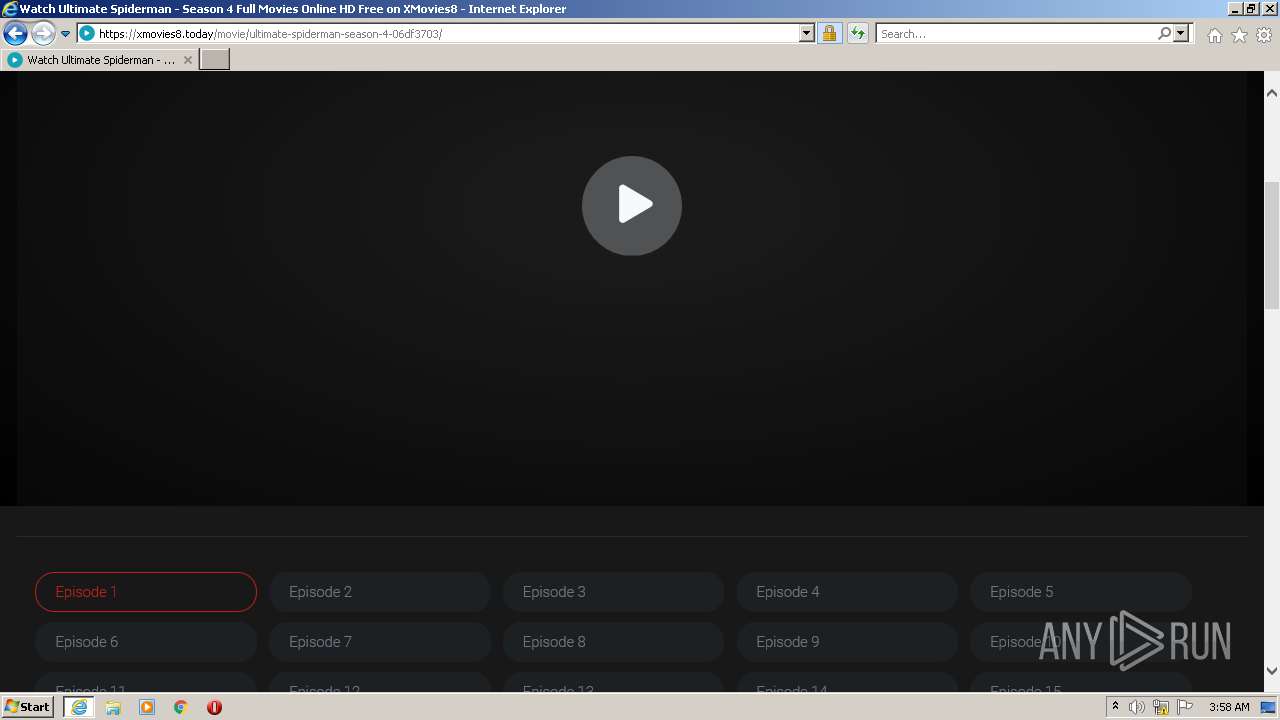
Task: Open the Windows Start menu
Action: [x=27, y=707]
